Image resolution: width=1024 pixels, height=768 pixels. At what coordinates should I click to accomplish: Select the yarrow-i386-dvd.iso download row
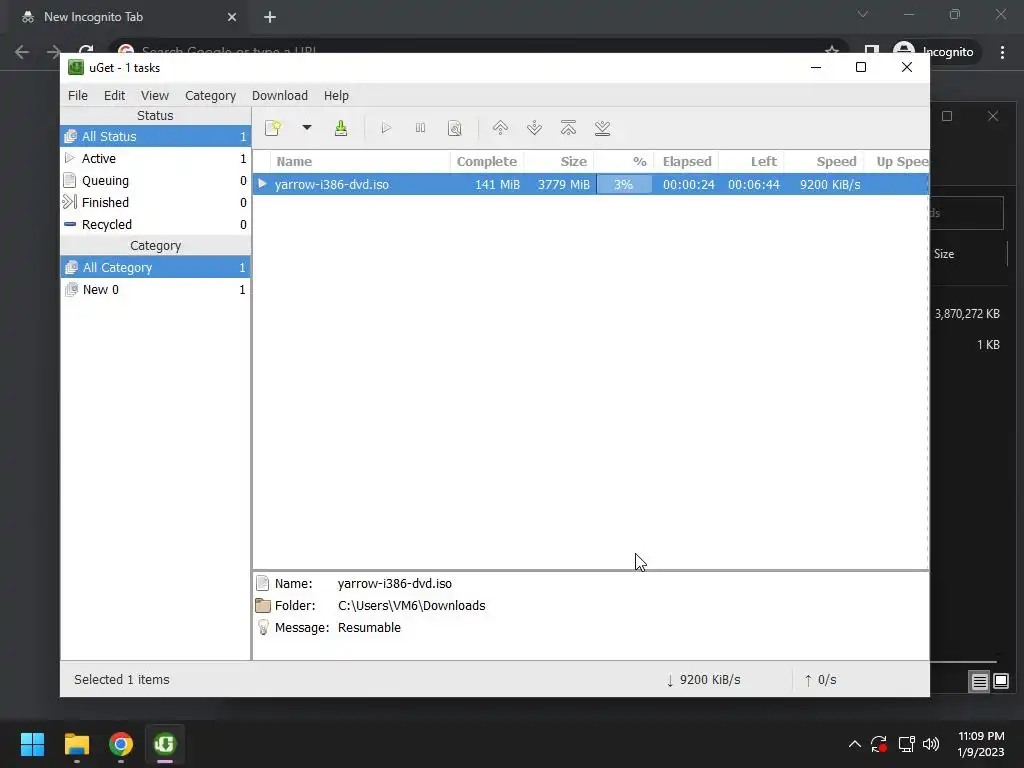590,184
